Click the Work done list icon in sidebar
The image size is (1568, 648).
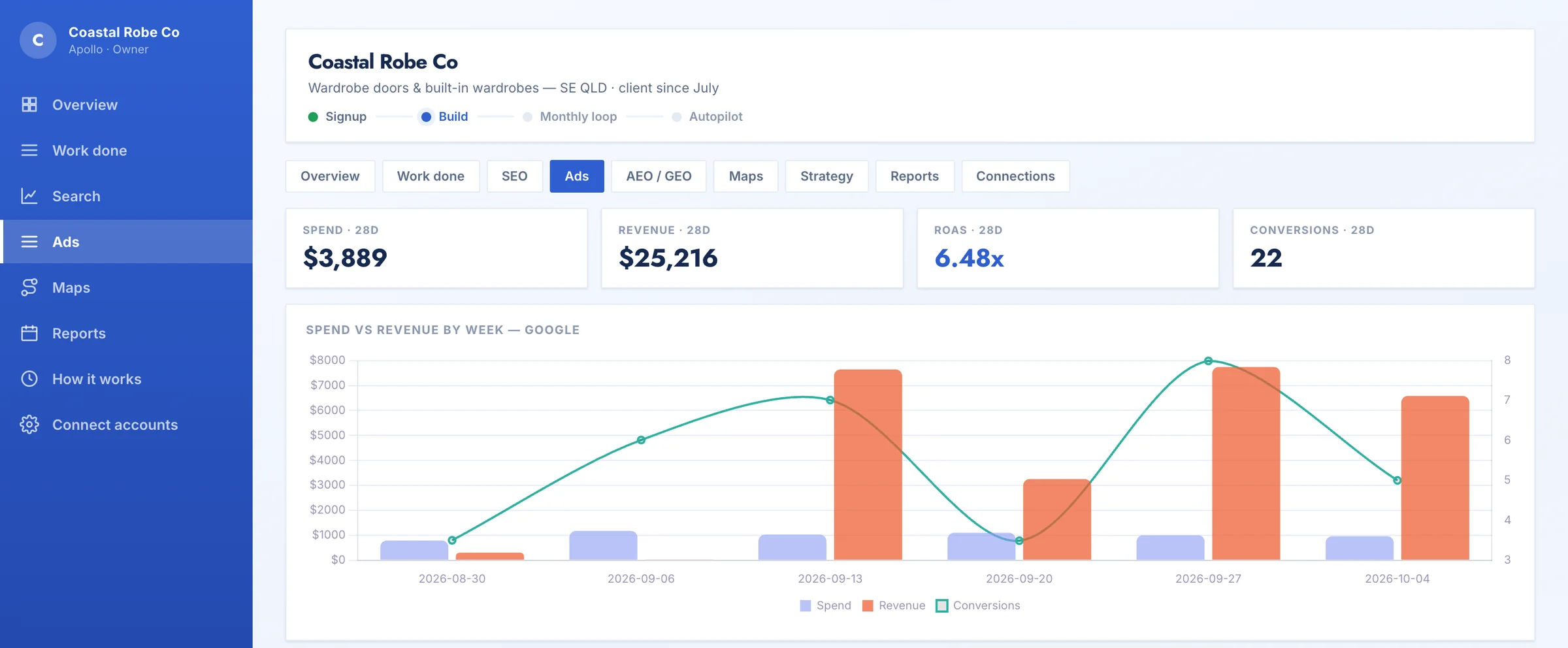(x=29, y=150)
